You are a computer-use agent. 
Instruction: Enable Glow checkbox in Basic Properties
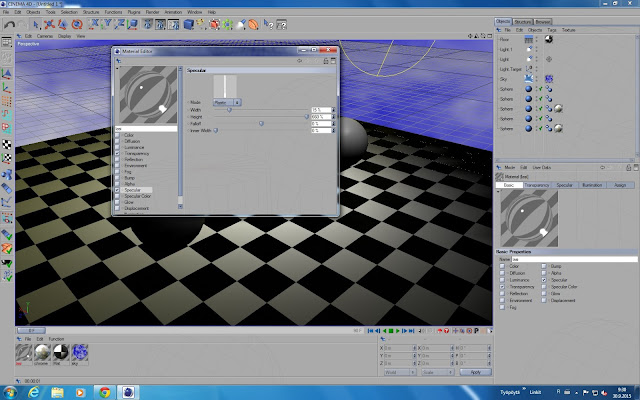click(544, 293)
